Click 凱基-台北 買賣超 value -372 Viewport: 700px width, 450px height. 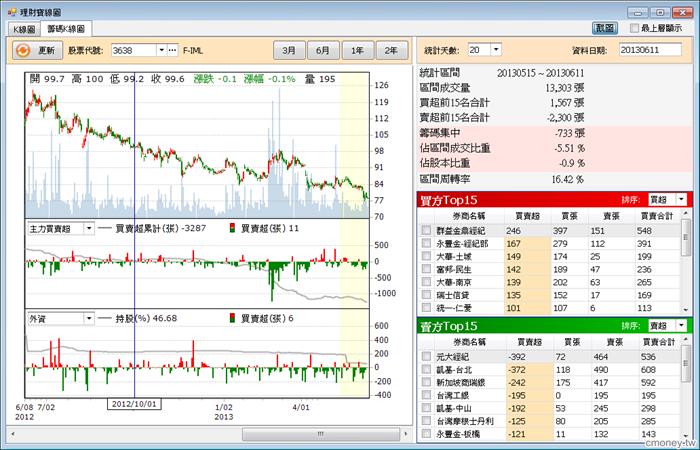click(517, 370)
